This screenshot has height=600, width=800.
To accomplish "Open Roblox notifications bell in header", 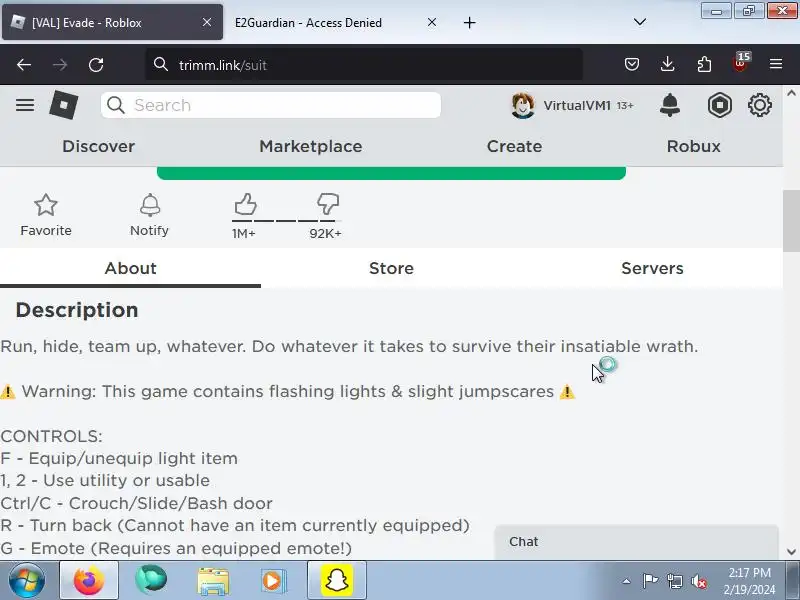I will point(670,105).
